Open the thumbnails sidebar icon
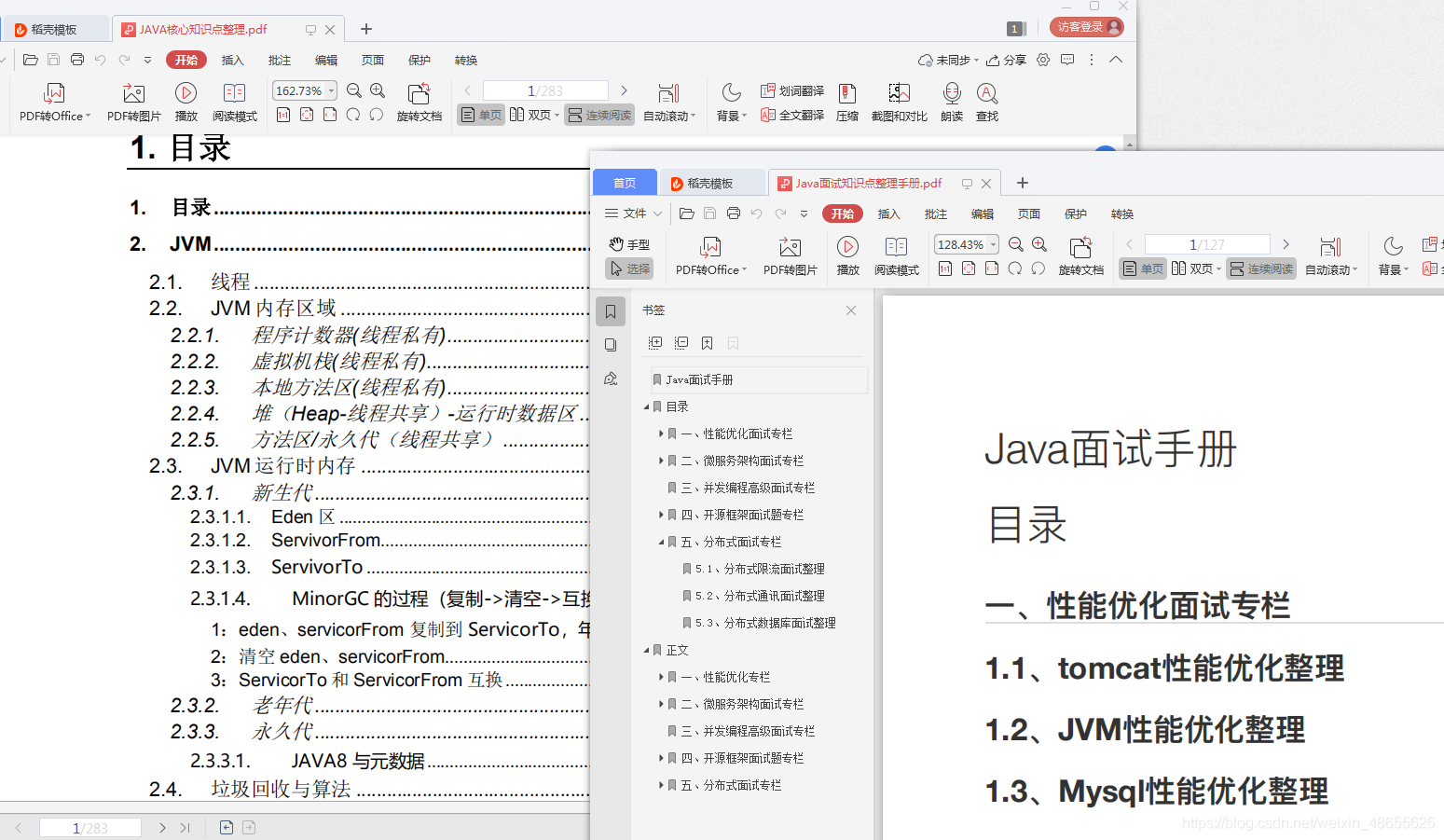The image size is (1444, 840). pyautogui.click(x=611, y=345)
